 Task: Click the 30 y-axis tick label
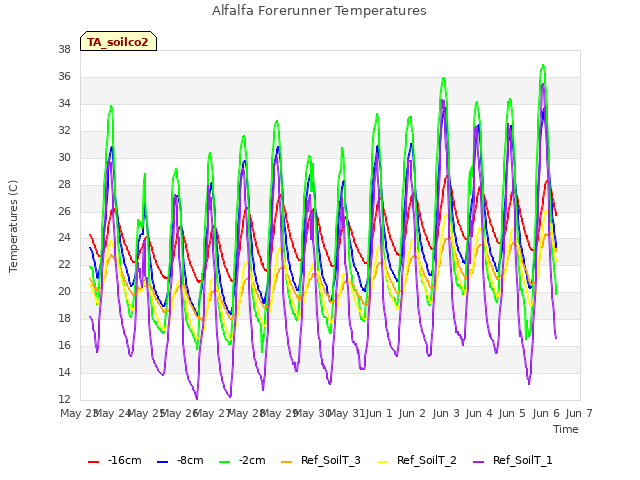tap(64, 157)
